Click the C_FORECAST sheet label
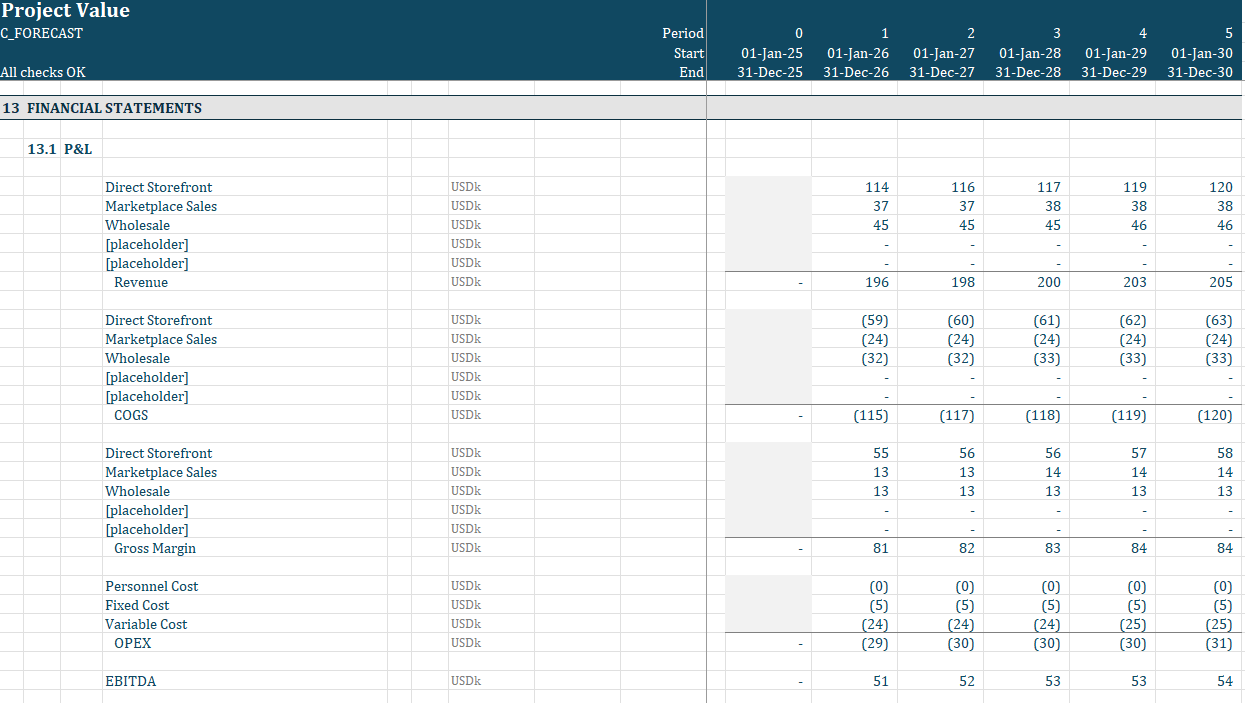This screenshot has height=703, width=1245. click(42, 33)
